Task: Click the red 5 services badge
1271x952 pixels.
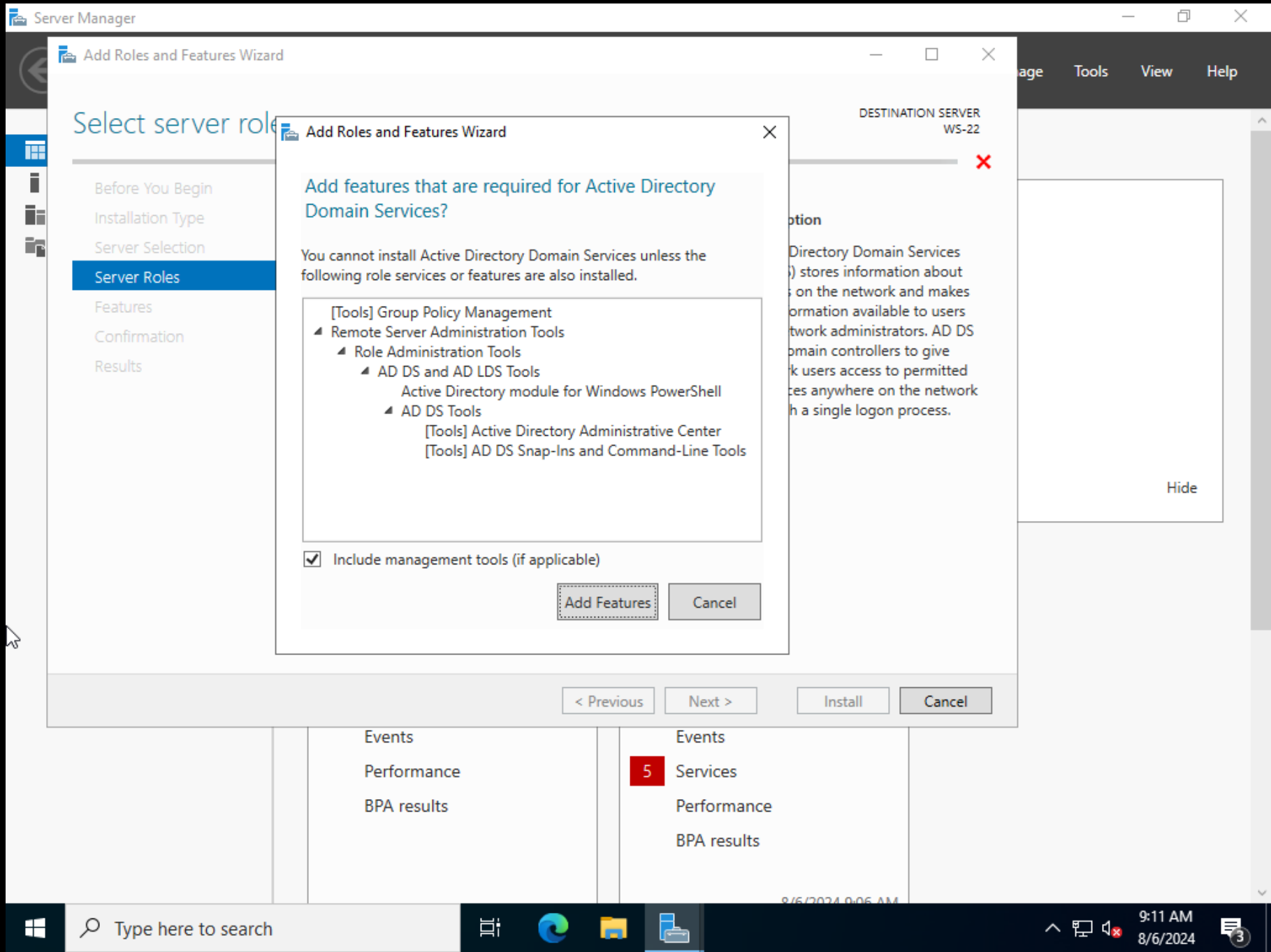Action: tap(647, 771)
